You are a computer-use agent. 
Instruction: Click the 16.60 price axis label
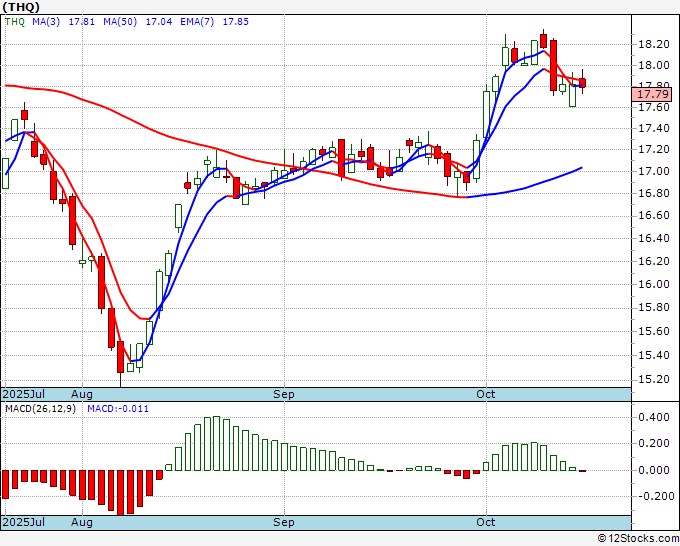click(x=653, y=216)
